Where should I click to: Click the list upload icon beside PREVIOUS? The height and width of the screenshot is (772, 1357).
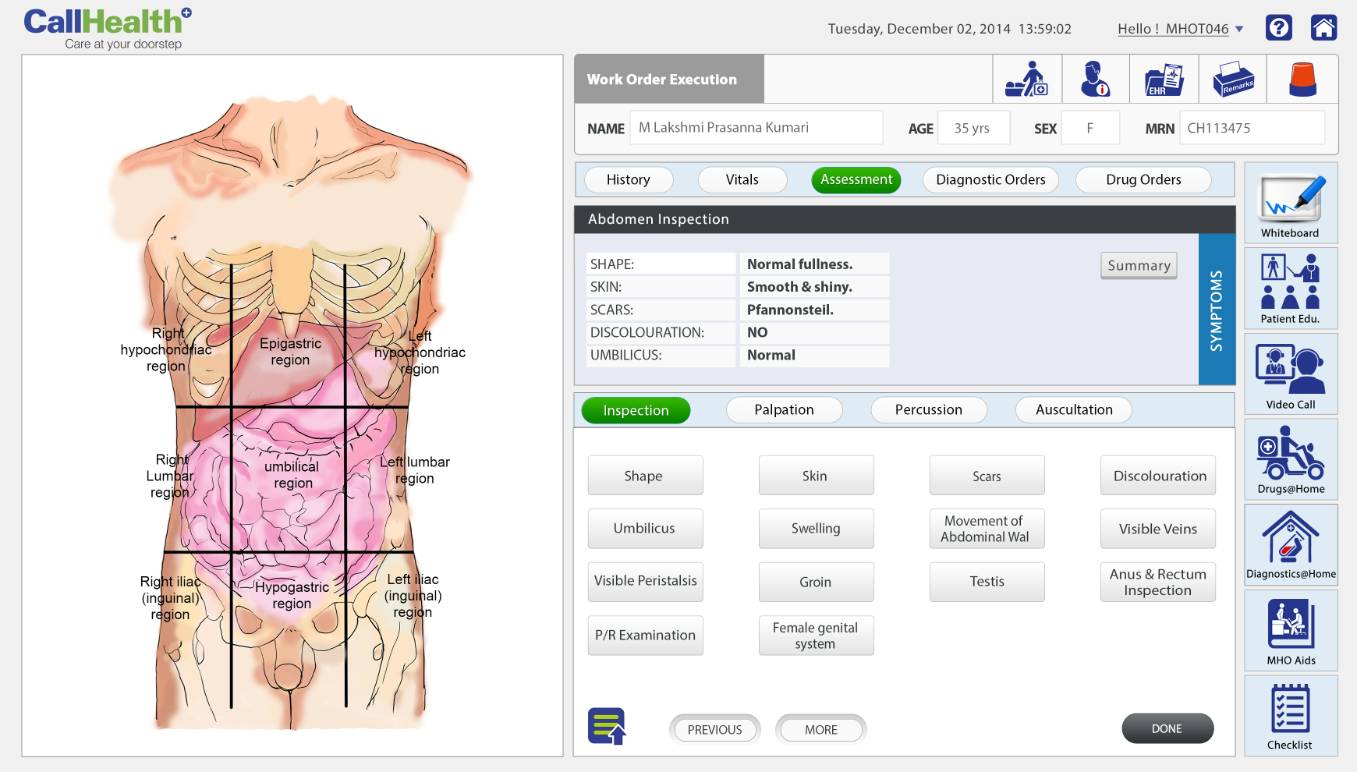coord(607,727)
